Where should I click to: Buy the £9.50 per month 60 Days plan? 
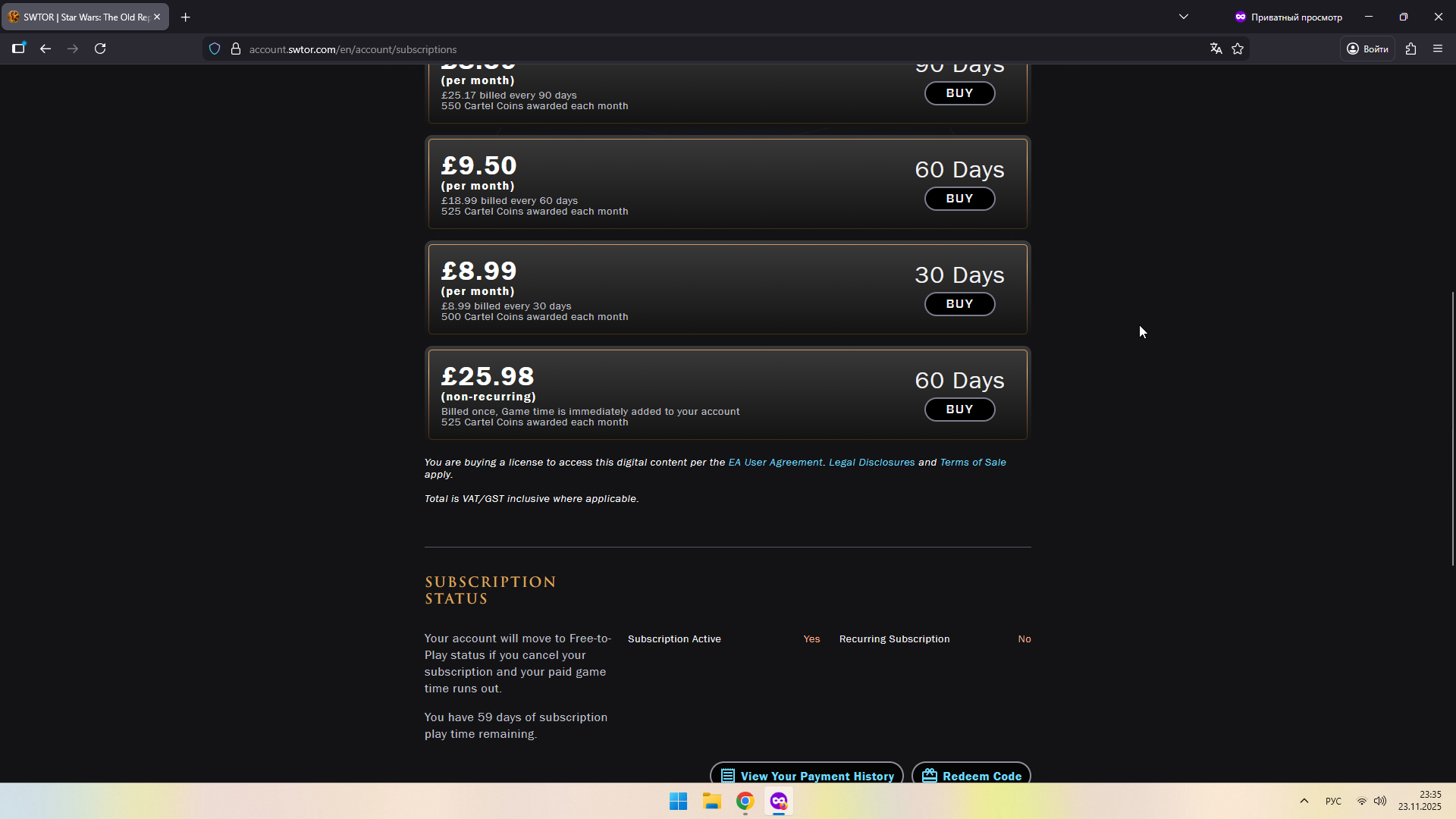[959, 199]
